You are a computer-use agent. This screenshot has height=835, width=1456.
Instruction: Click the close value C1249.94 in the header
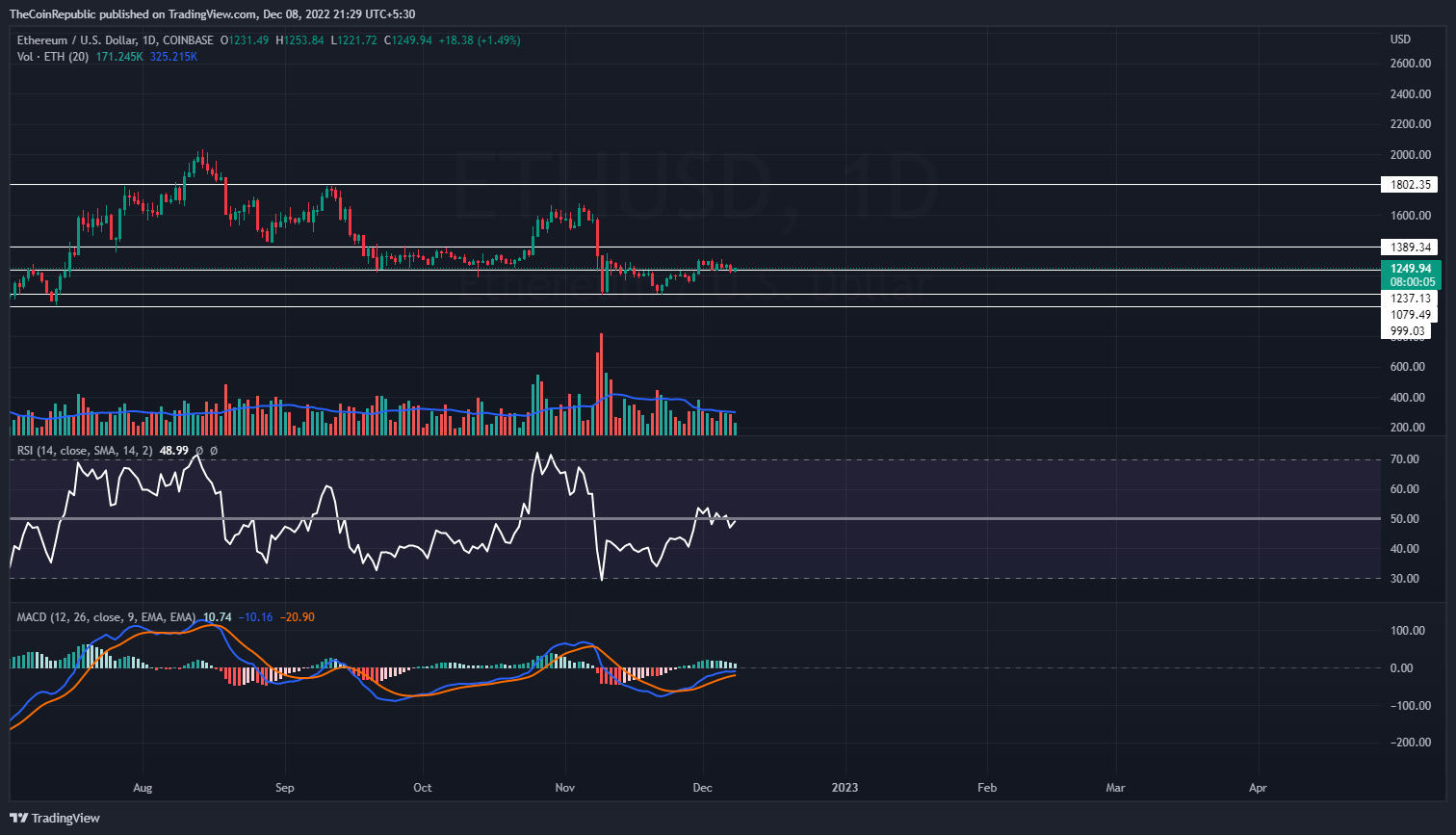[x=408, y=40]
